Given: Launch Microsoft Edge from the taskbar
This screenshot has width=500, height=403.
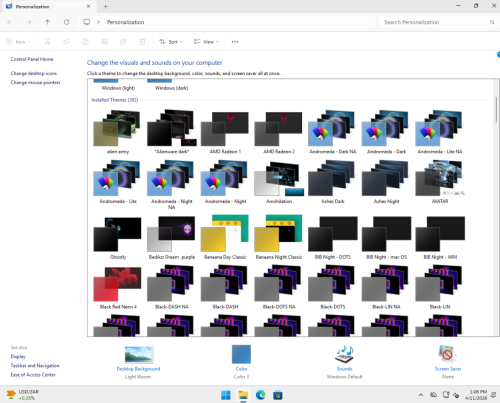Looking at the screenshot, I should pyautogui.click(x=260, y=395).
